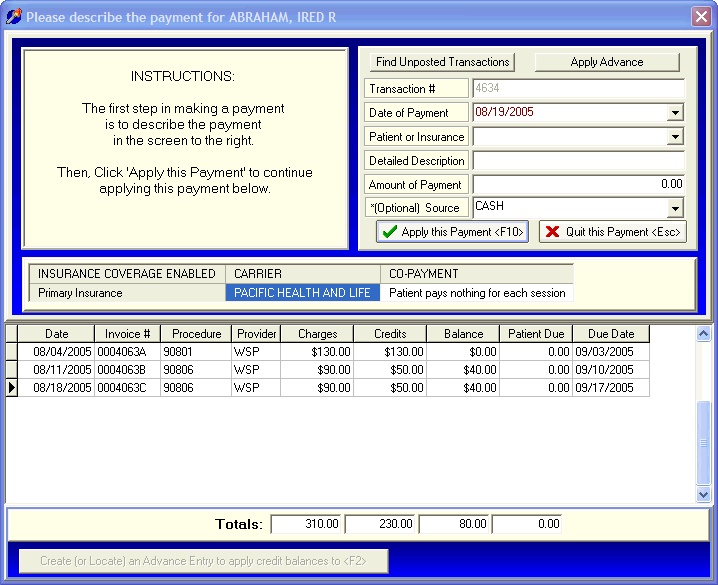This screenshot has height=585, width=718.
Task: Click the Detailed Description text field
Action: [x=578, y=161]
